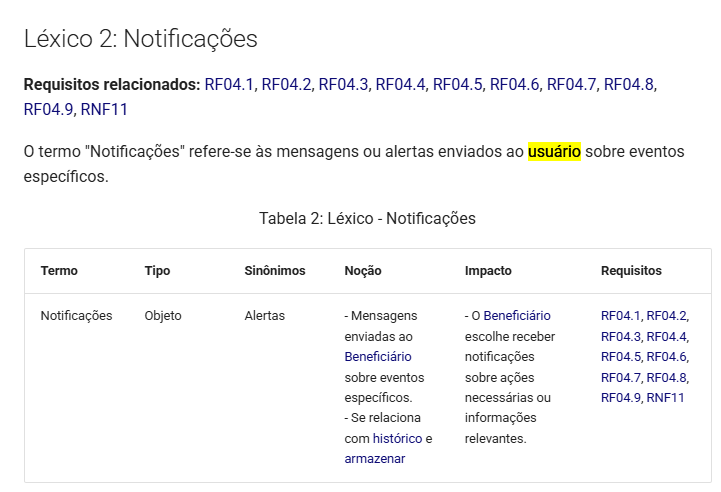
Task: Click the RF04.8 link in header paragraph
Action: pyautogui.click(x=628, y=85)
